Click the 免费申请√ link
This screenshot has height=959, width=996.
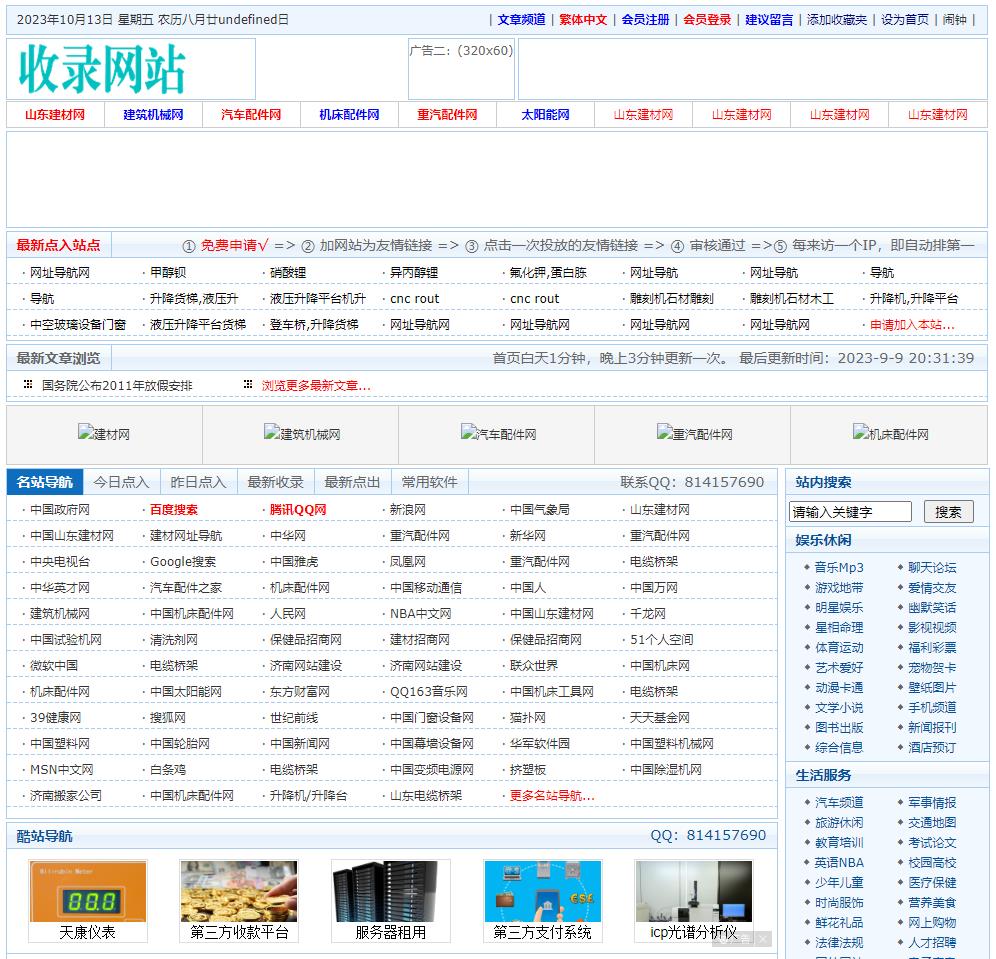pyautogui.click(x=234, y=245)
